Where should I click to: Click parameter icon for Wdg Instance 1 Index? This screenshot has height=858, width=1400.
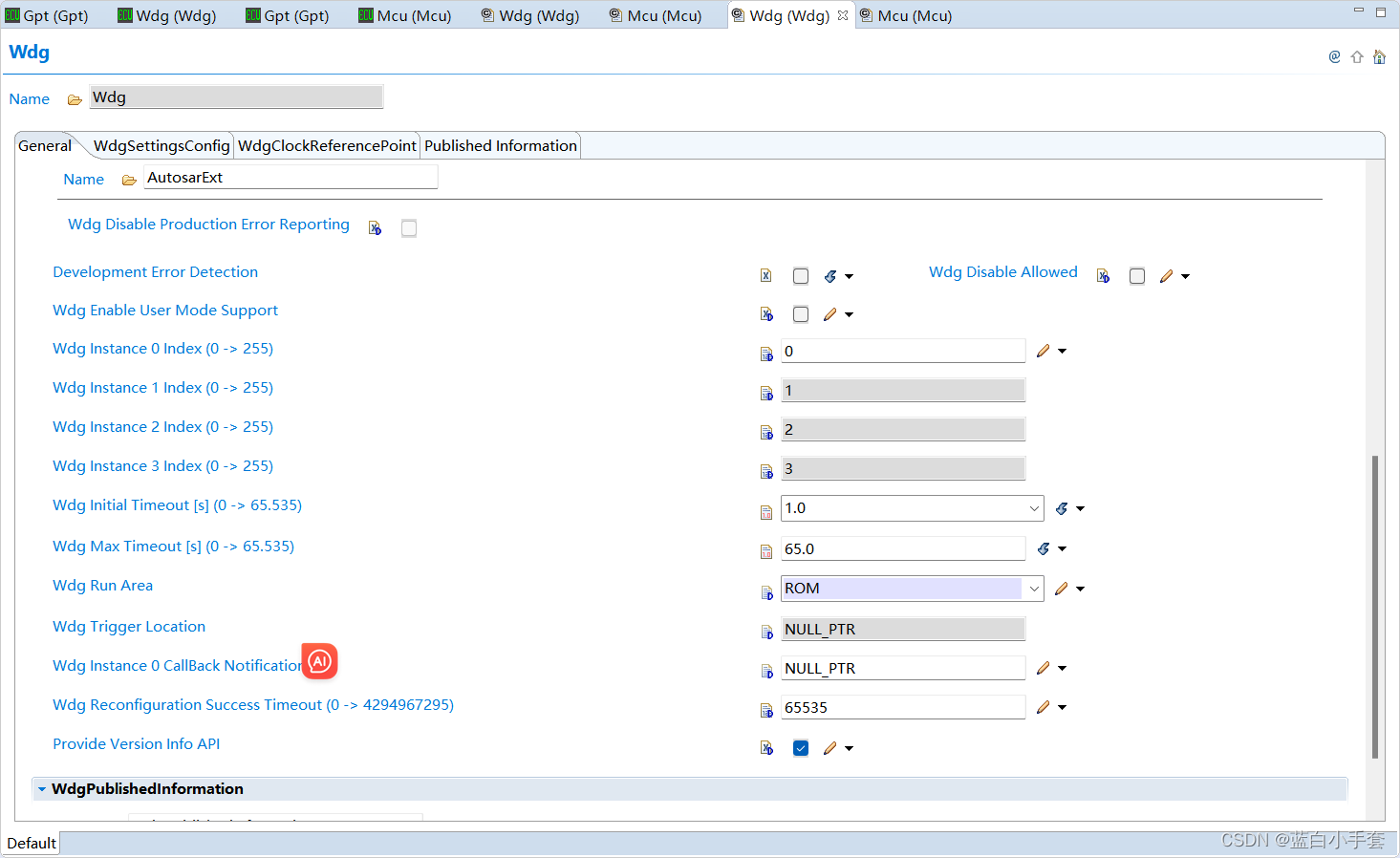click(x=766, y=394)
